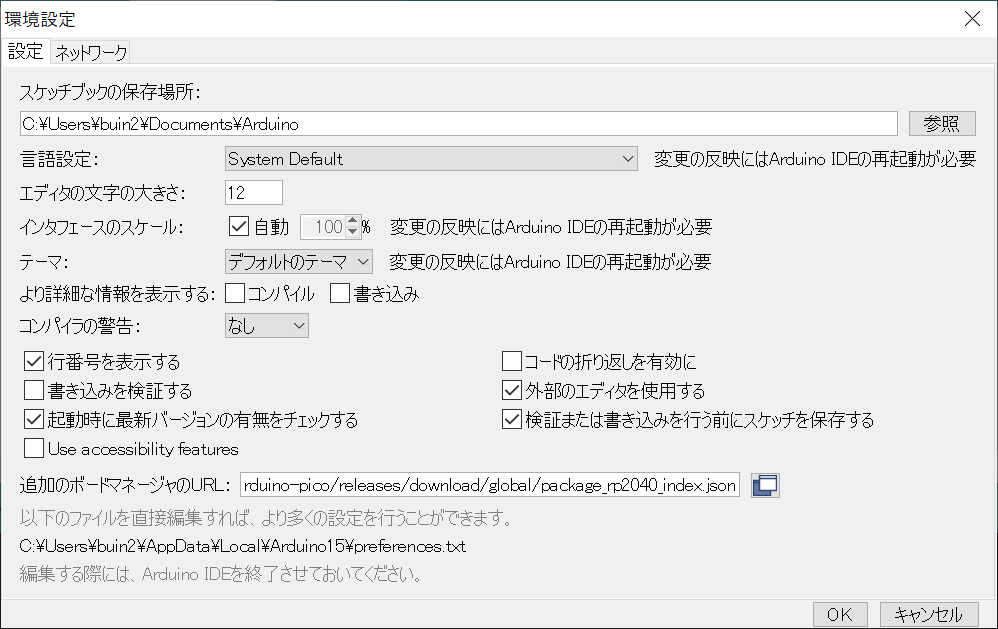Open the 言語設定 System Default dropdown
Screen dimensions: 998x629
(430, 159)
